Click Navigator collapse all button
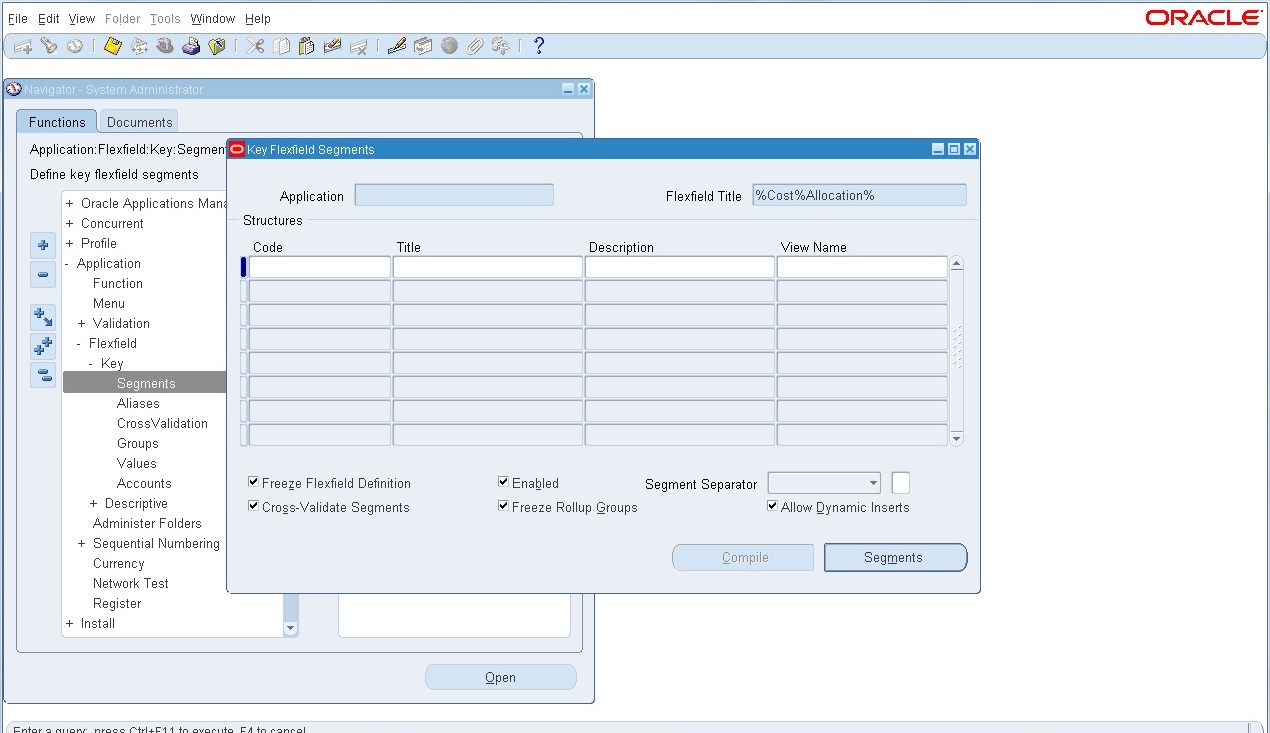Viewport: 1270px width, 733px height. [43, 375]
